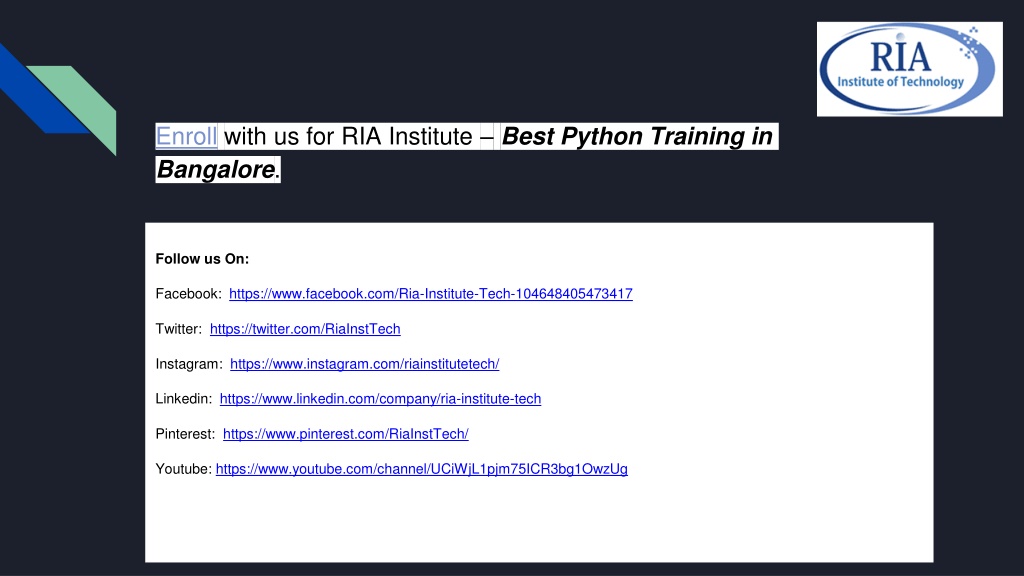Viewport: 1024px width, 576px height.
Task: Open the Pinterest RiaInstTech link
Action: [345, 434]
